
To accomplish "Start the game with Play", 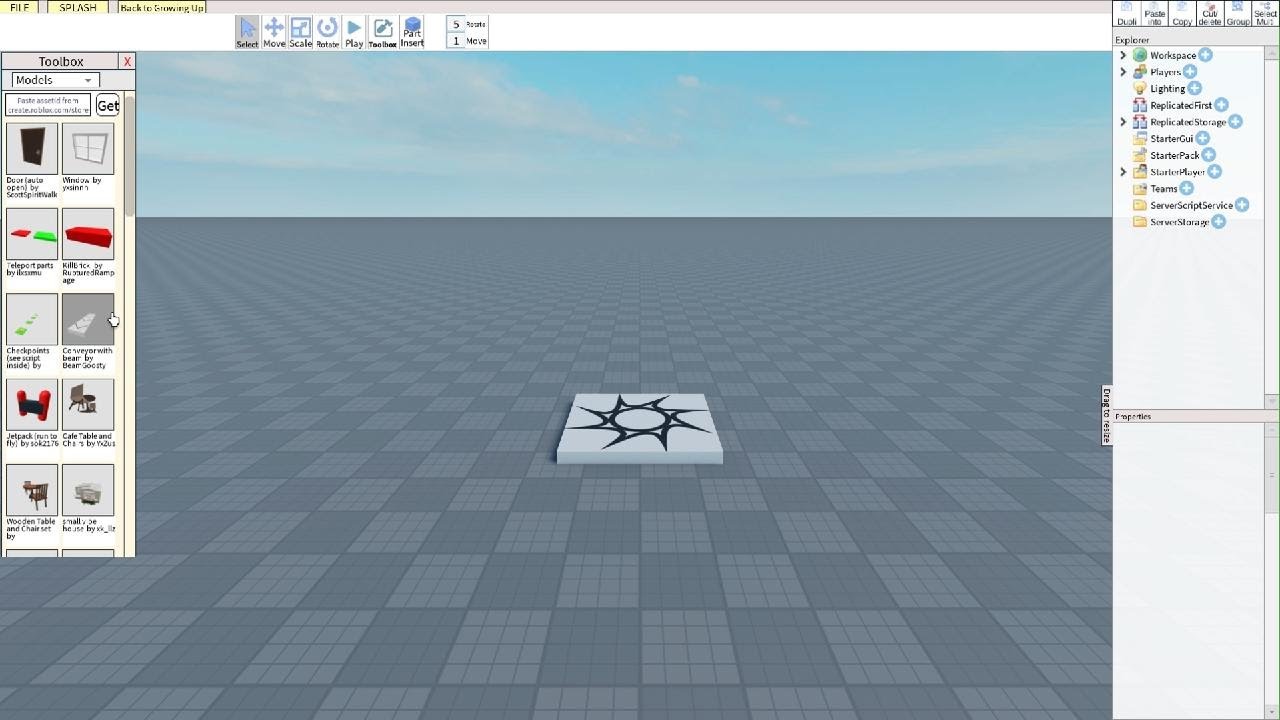I will (354, 32).
